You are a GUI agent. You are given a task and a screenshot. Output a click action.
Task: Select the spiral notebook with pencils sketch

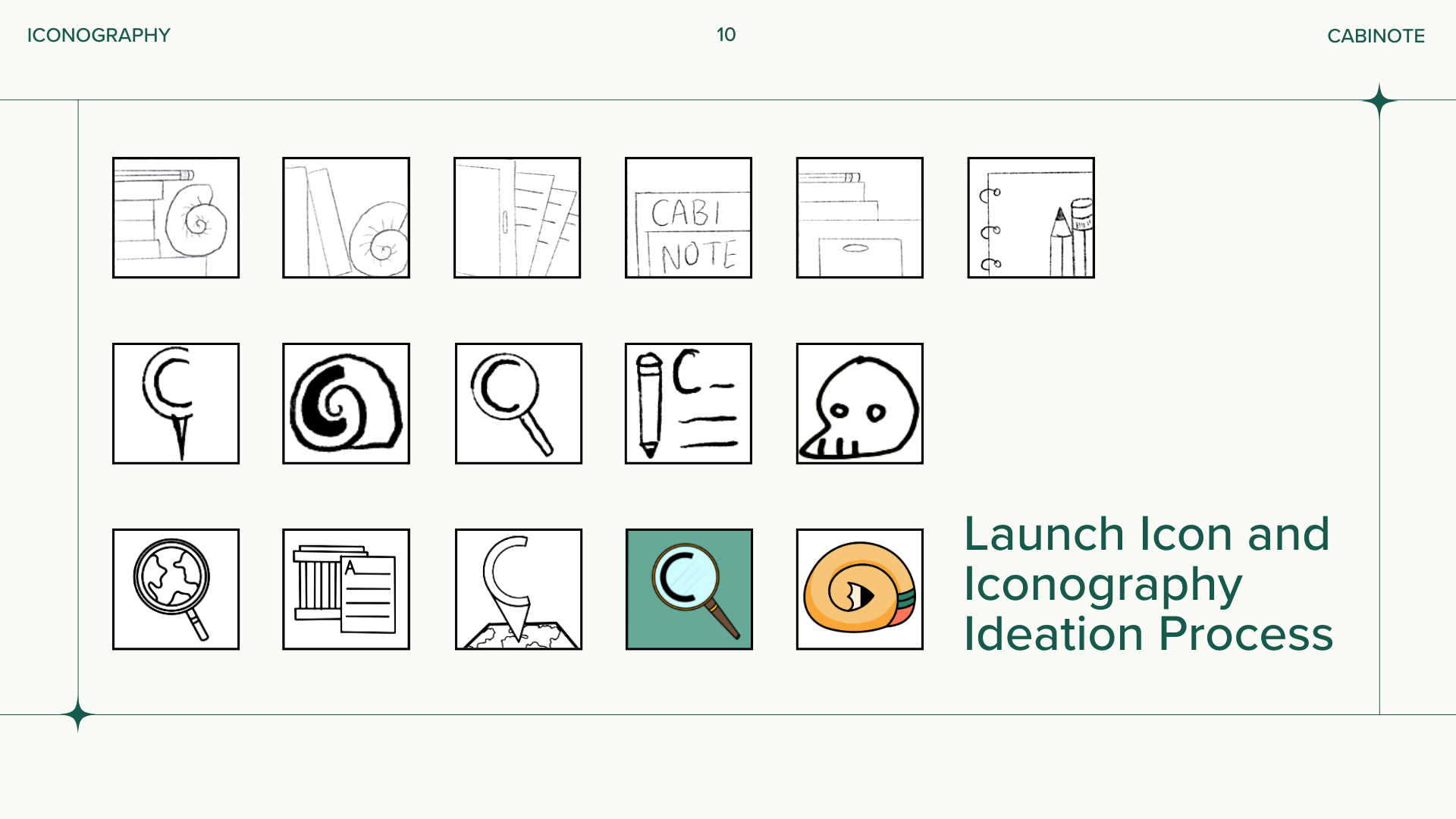pos(1031,218)
